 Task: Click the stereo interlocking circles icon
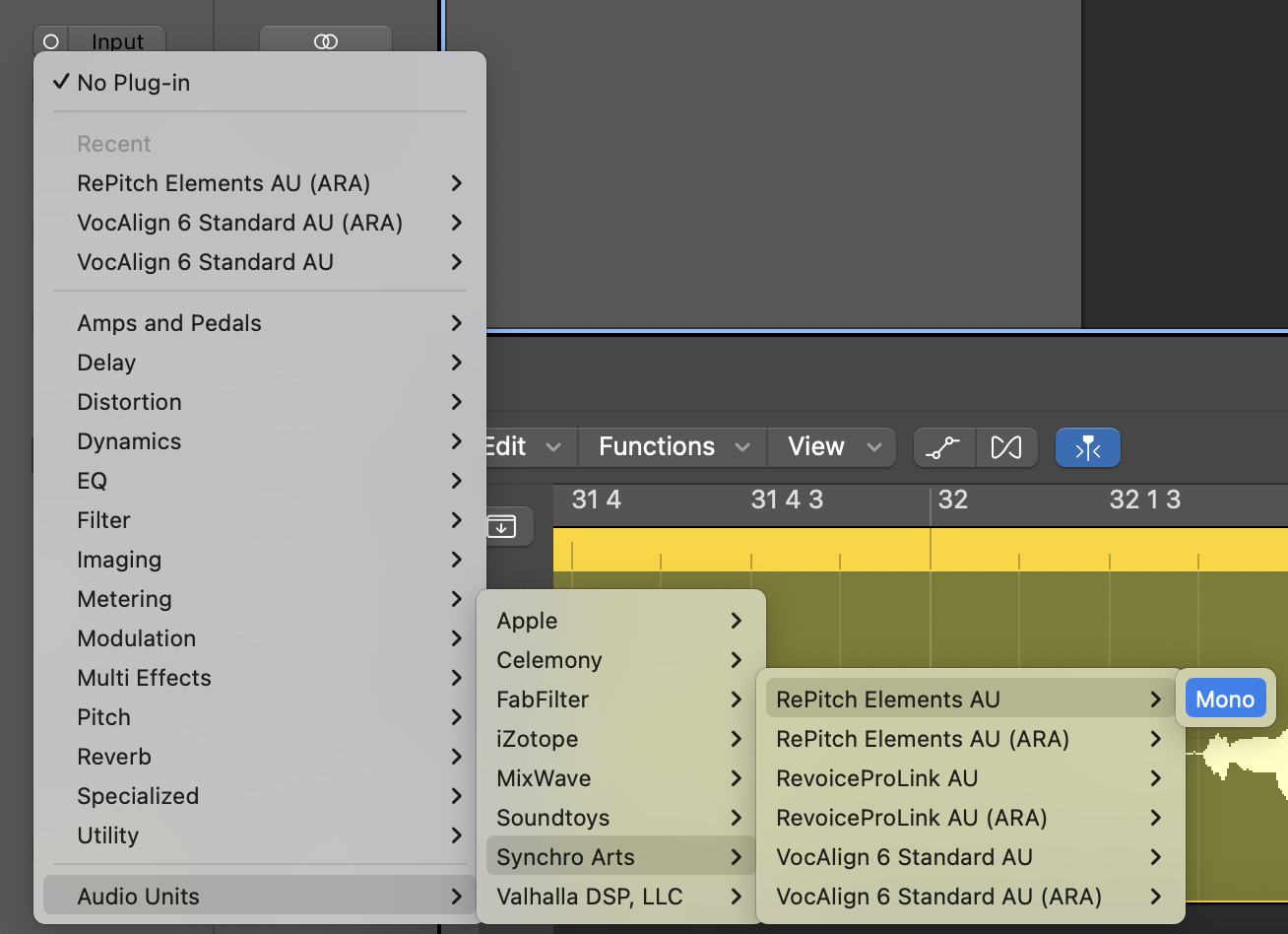pos(325,41)
